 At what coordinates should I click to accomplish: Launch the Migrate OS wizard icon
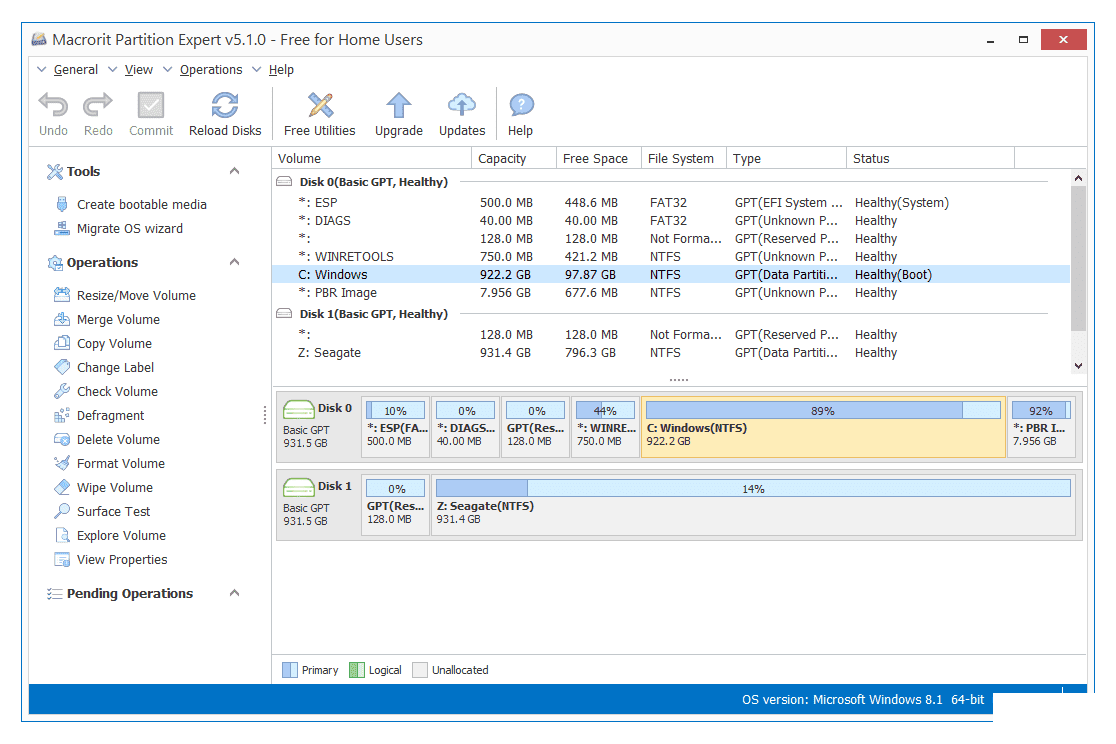click(62, 229)
